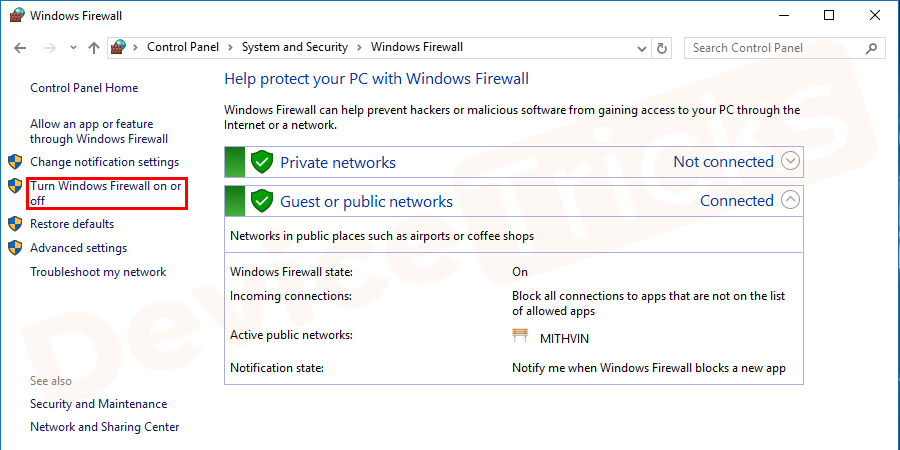Select Windows Firewall breadcrumb item
900x450 pixels.
(417, 48)
